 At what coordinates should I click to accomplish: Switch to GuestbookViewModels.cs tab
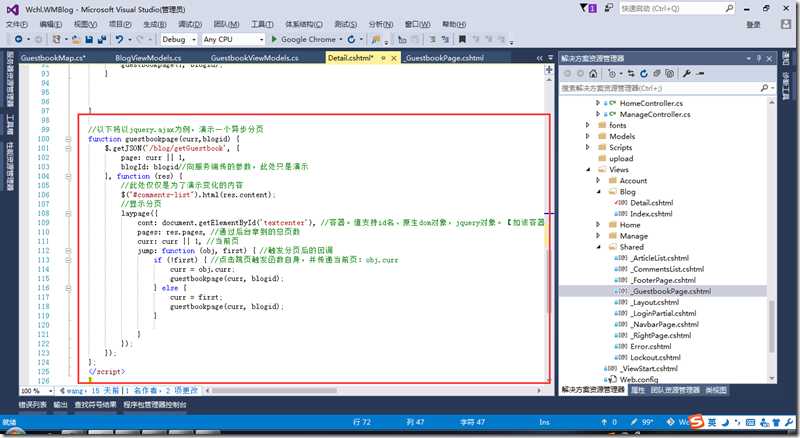pyautogui.click(x=255, y=58)
